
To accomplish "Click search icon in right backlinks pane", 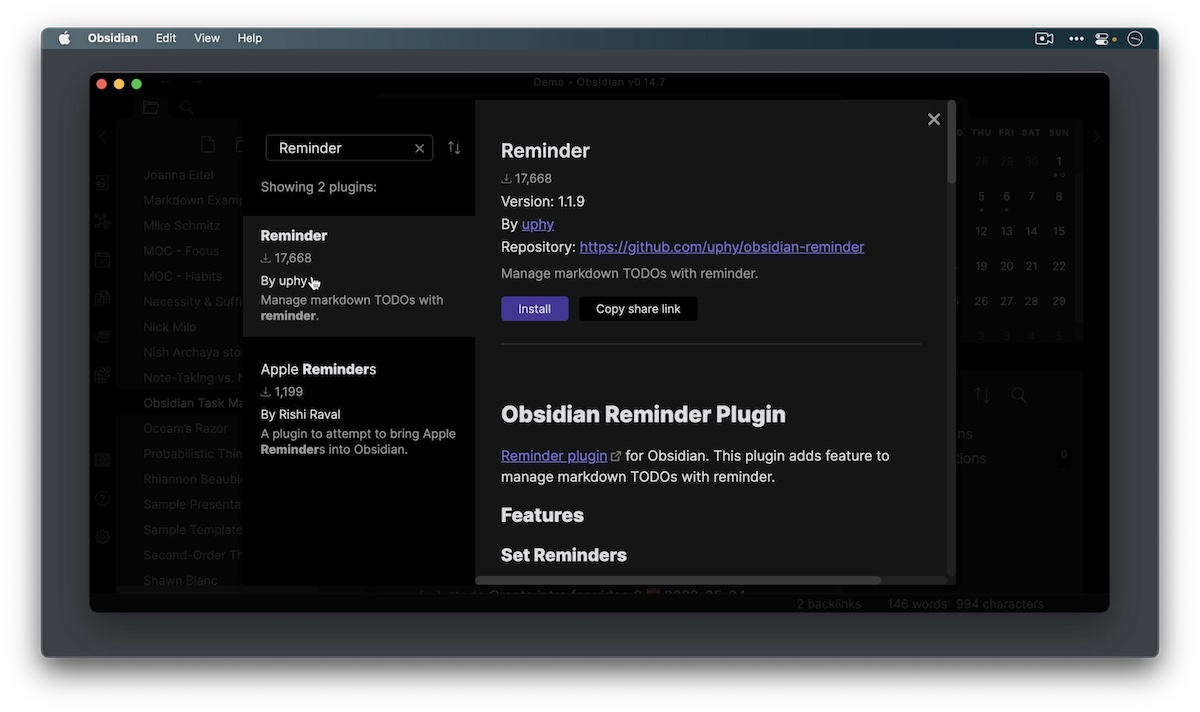I will coord(1018,395).
